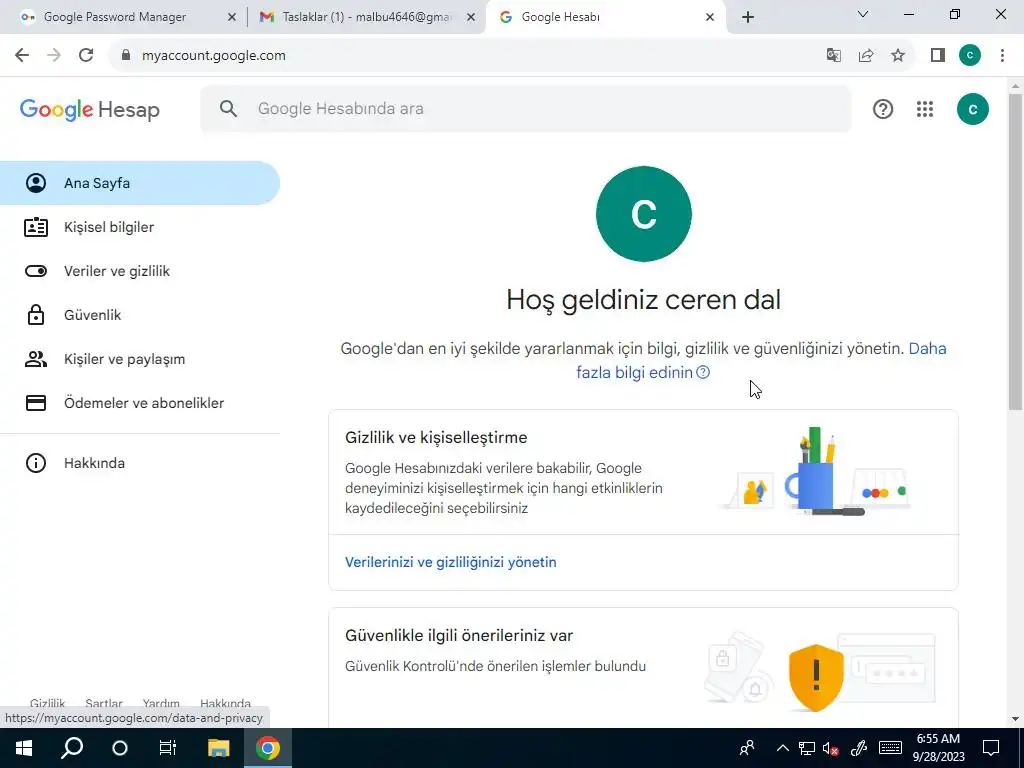The image size is (1024, 768).
Task: Click the Kişiler ve paylaşım people icon
Action: click(x=36, y=359)
